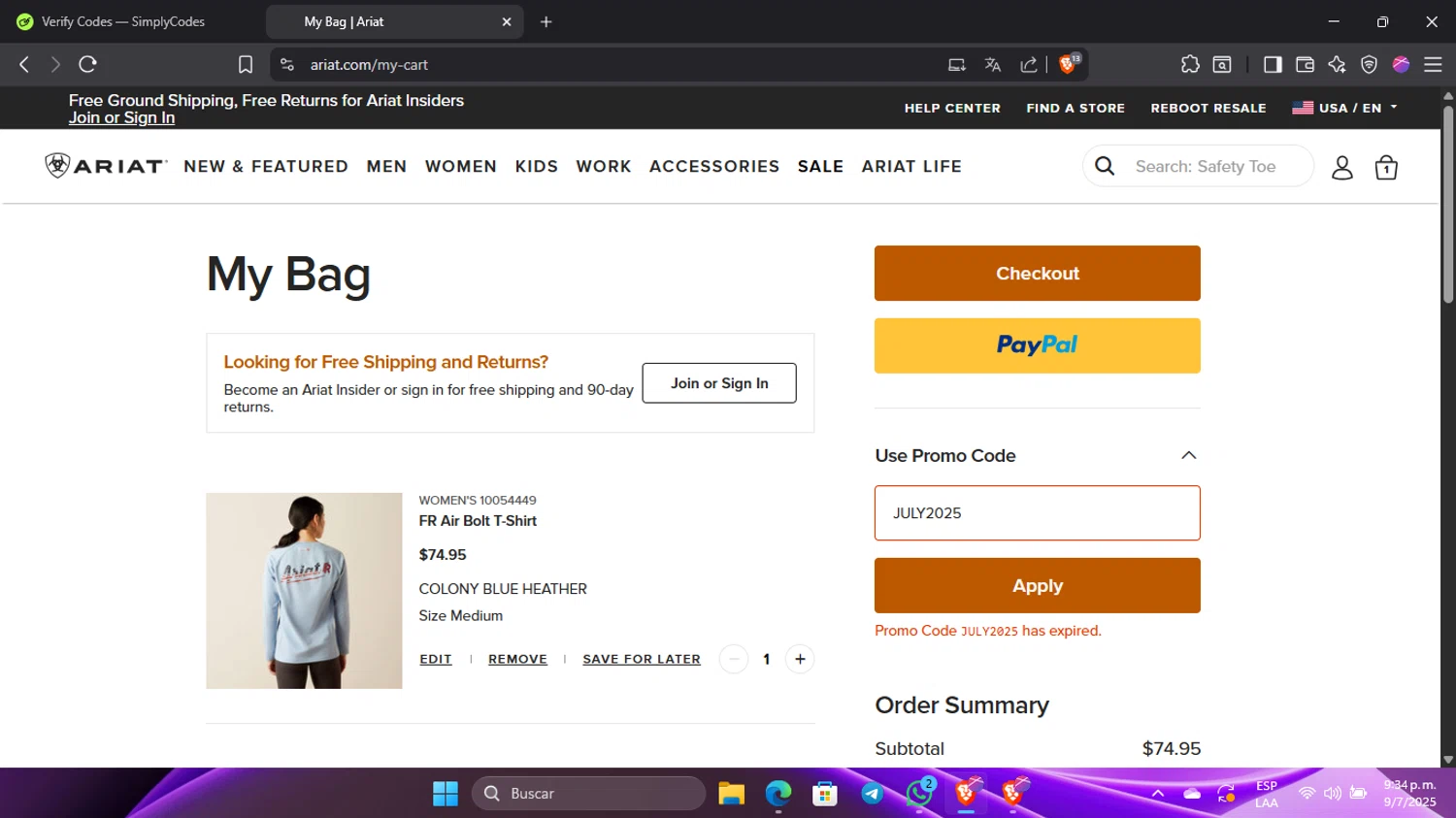
Task: Close the My Bag | Ariat tab
Action: point(507,21)
